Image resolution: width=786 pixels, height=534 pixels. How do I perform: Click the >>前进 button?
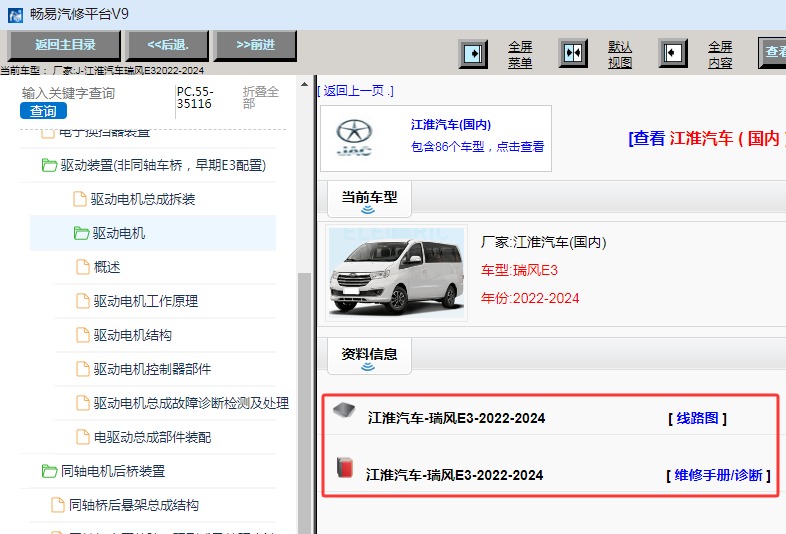click(256, 45)
